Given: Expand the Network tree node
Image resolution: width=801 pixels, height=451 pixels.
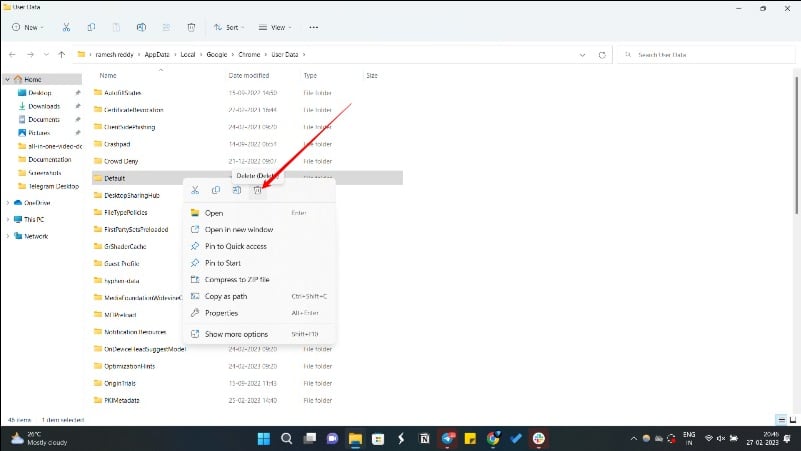Looking at the screenshot, I should 8,236.
